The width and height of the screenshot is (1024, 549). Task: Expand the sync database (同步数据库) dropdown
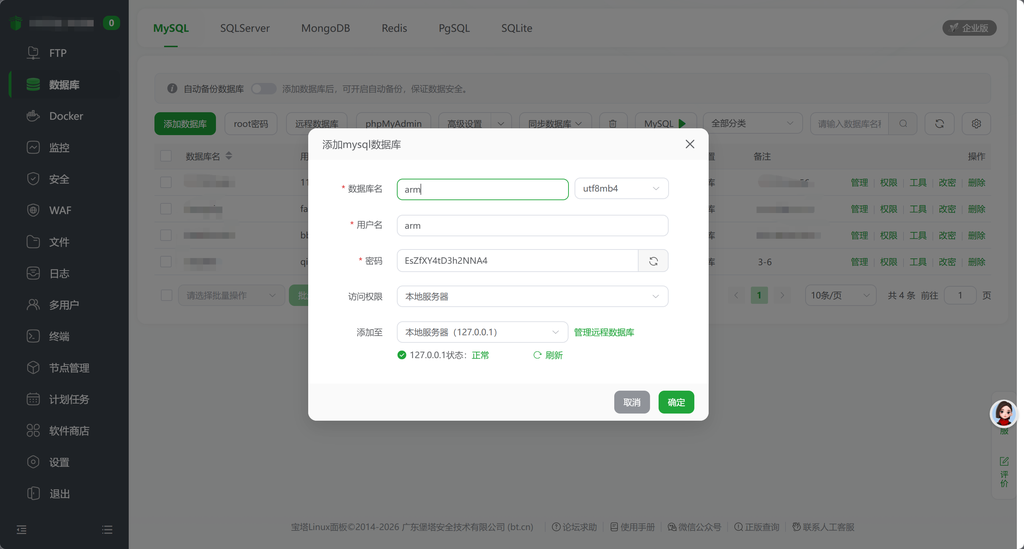click(555, 123)
